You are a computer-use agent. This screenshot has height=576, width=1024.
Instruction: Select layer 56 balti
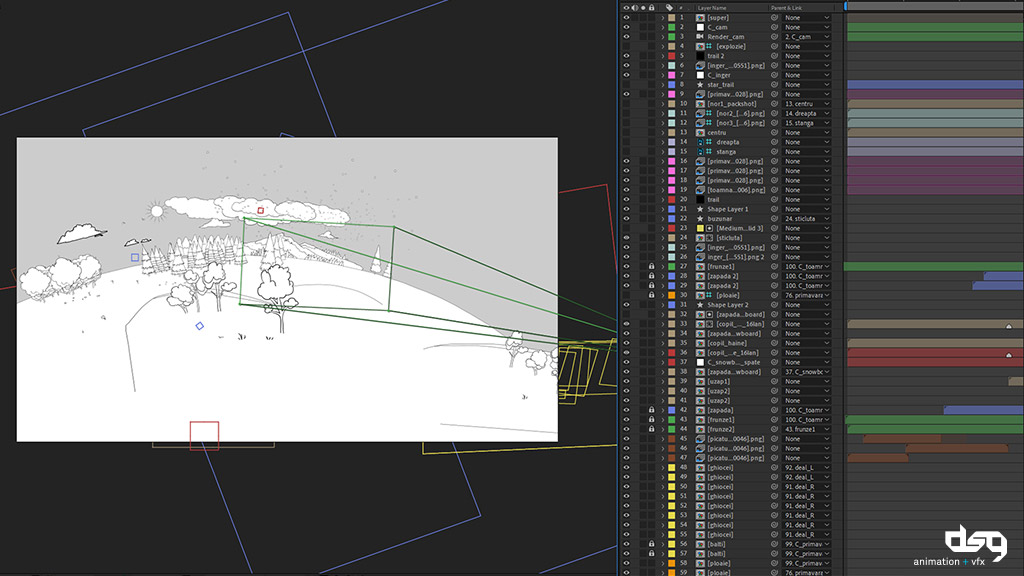pyautogui.click(x=716, y=544)
